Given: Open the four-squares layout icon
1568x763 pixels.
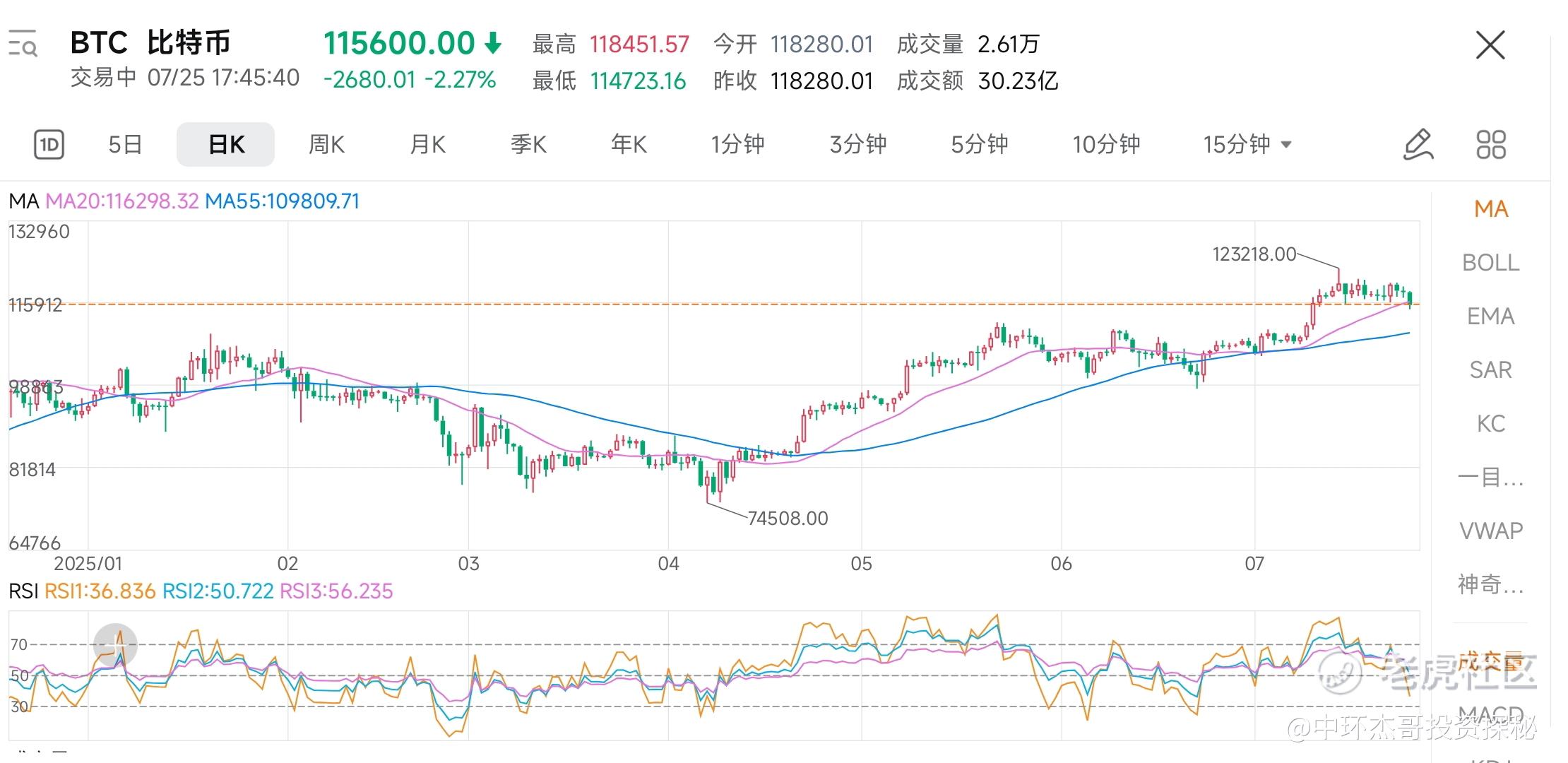Looking at the screenshot, I should coord(1491,145).
